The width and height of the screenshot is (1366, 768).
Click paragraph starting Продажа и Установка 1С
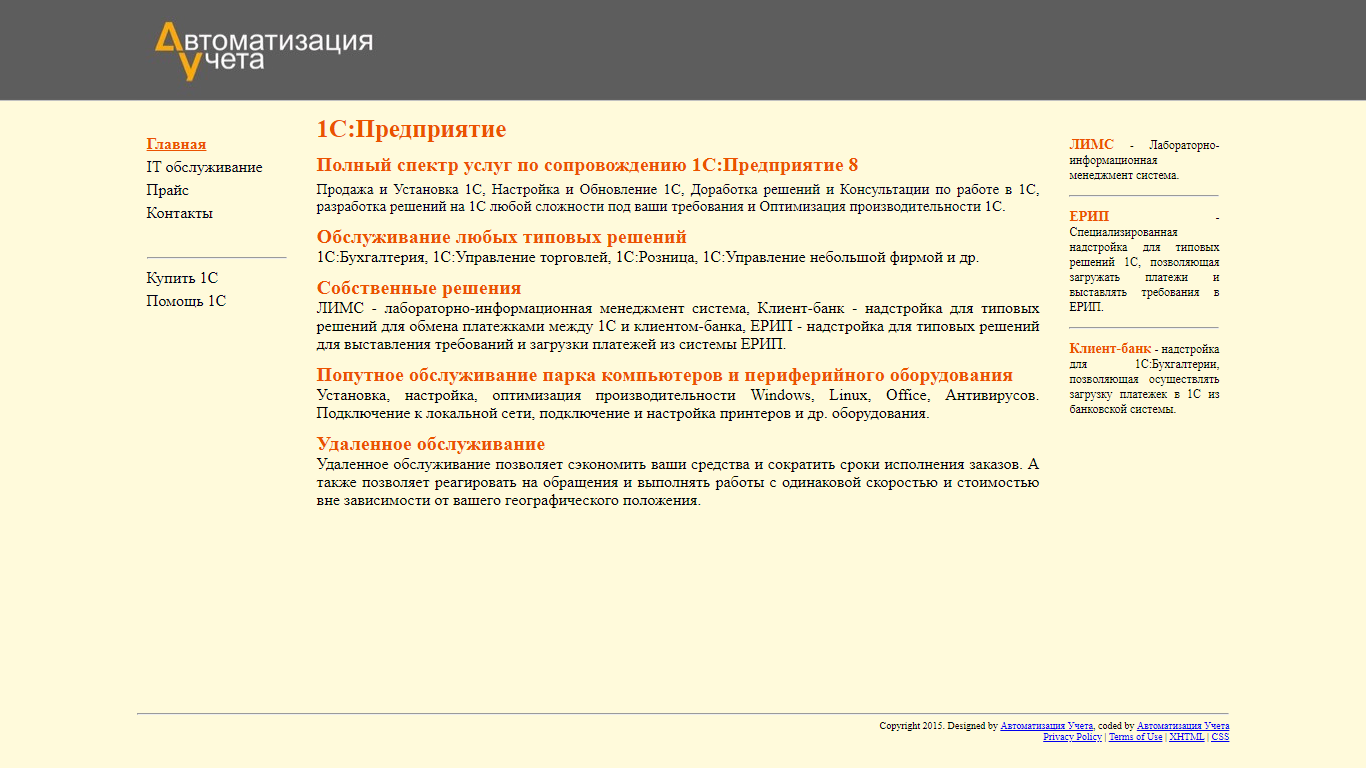pos(678,198)
